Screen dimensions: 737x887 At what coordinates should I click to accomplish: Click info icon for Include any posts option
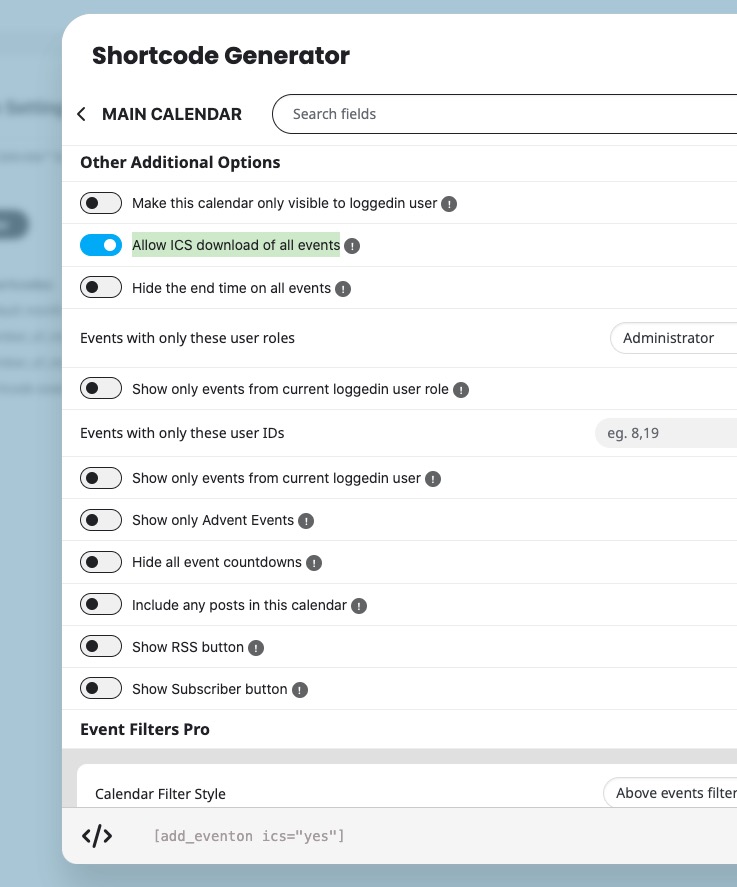pyautogui.click(x=359, y=606)
